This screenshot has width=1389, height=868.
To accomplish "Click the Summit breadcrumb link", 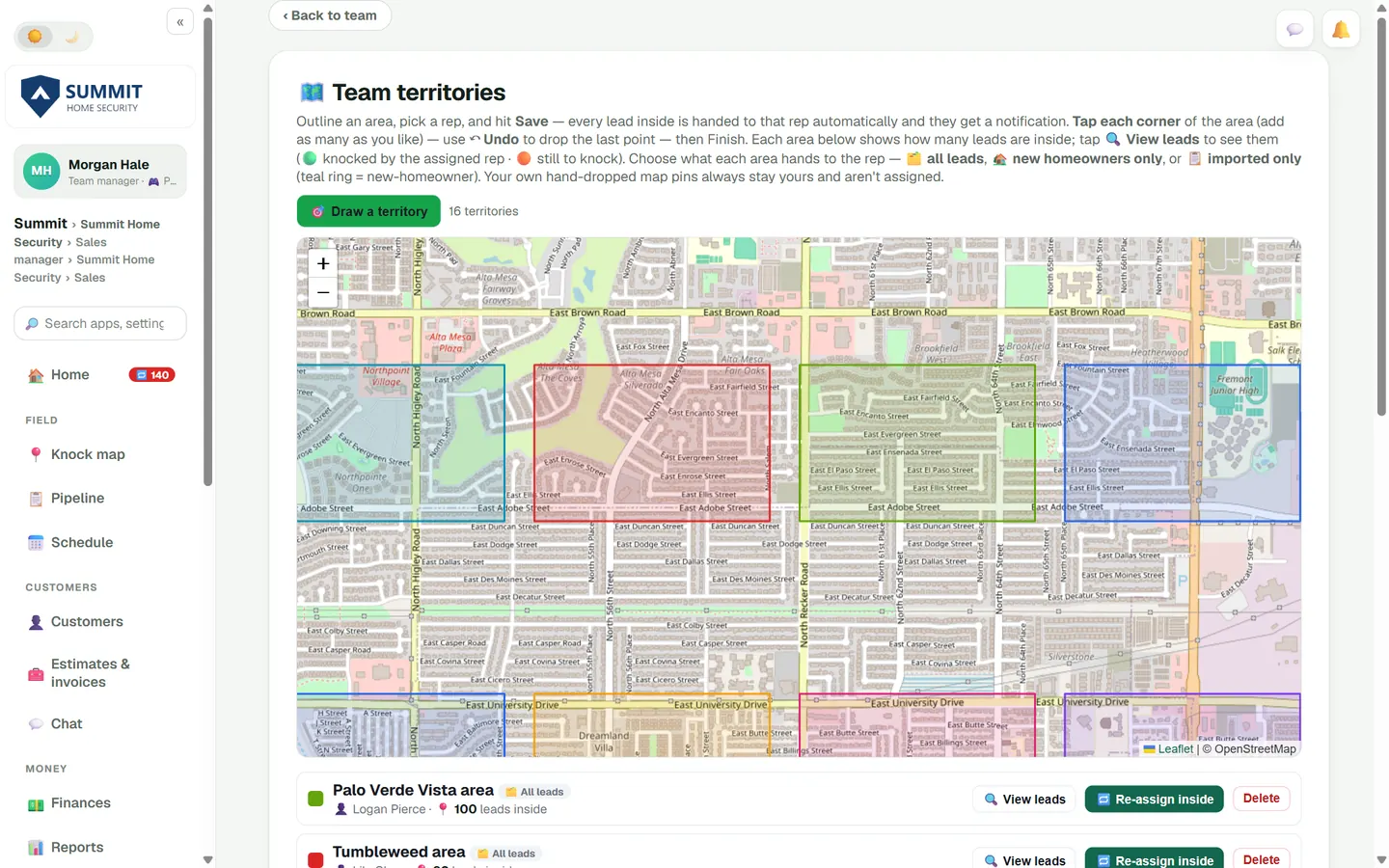I will click(x=41, y=223).
